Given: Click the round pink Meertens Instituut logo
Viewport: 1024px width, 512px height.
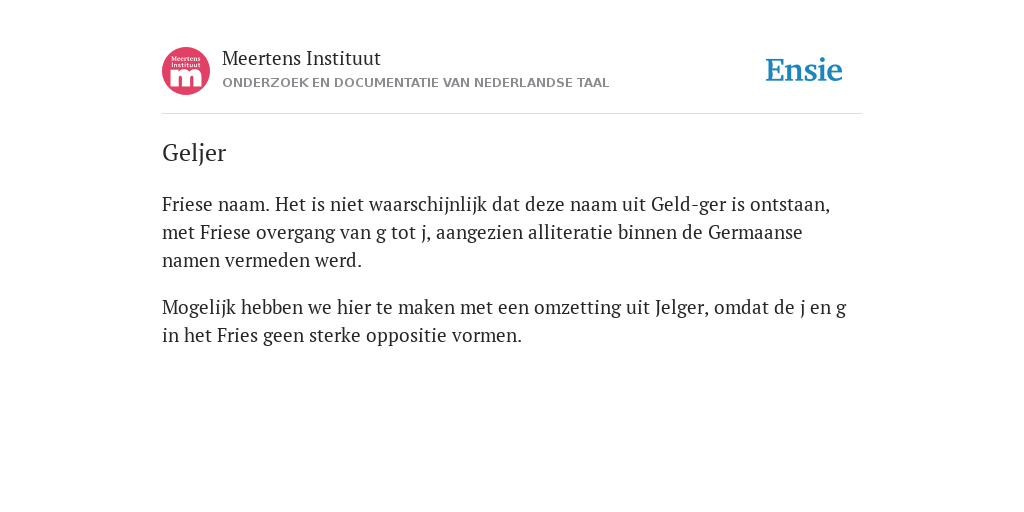Looking at the screenshot, I should [186, 71].
